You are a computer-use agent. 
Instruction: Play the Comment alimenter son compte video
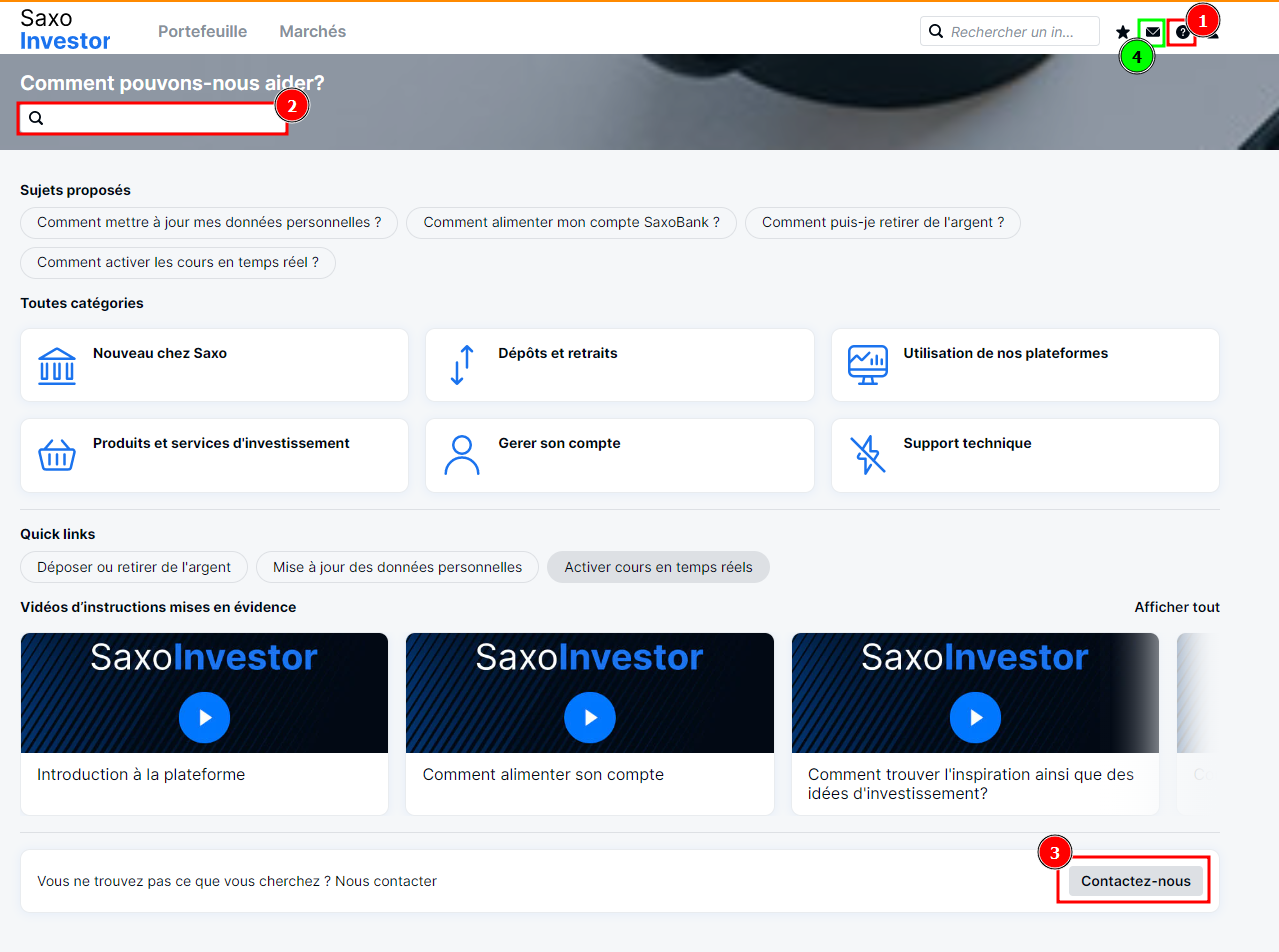[590, 717]
